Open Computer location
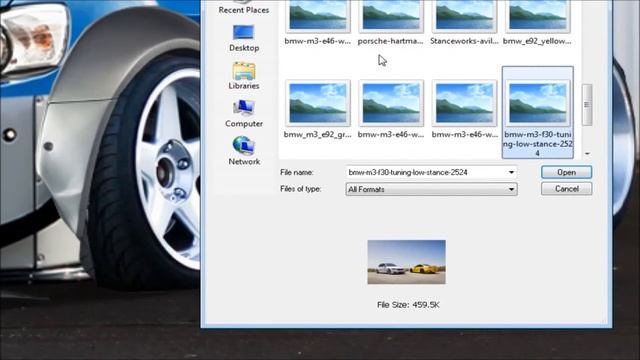The image size is (640, 360). 244,113
